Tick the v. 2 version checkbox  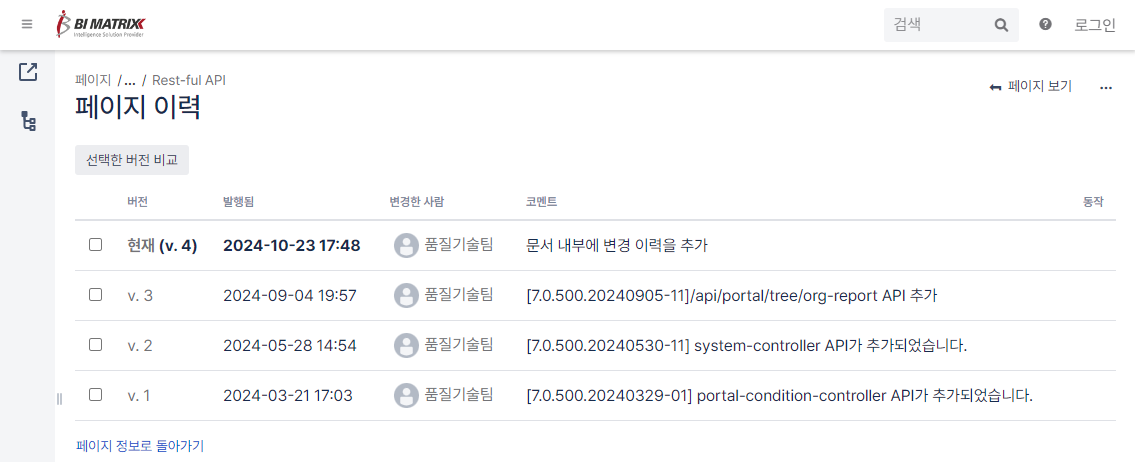tap(95, 345)
